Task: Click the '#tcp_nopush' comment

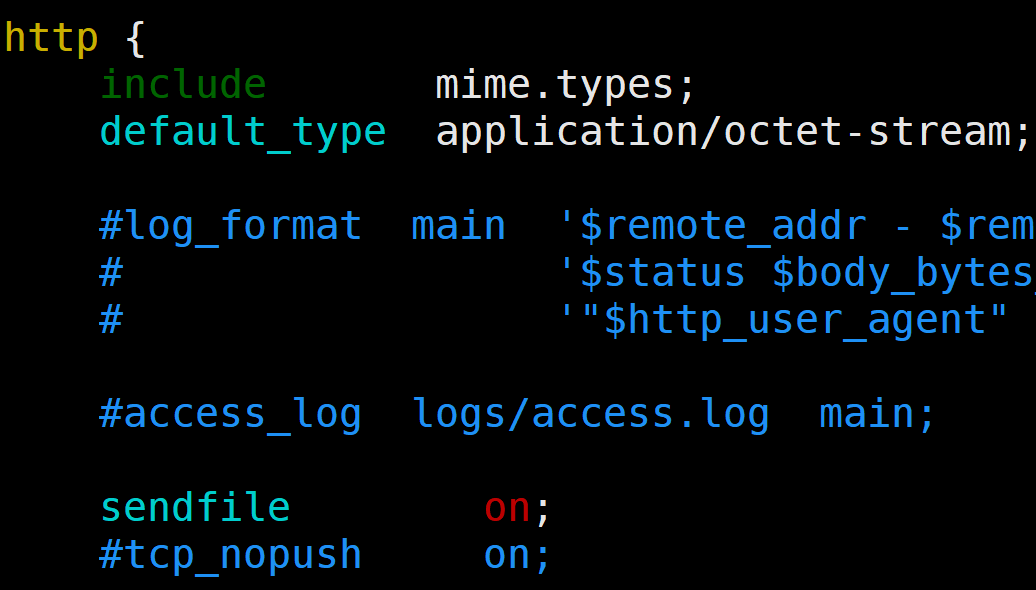Action: [x=230, y=555]
